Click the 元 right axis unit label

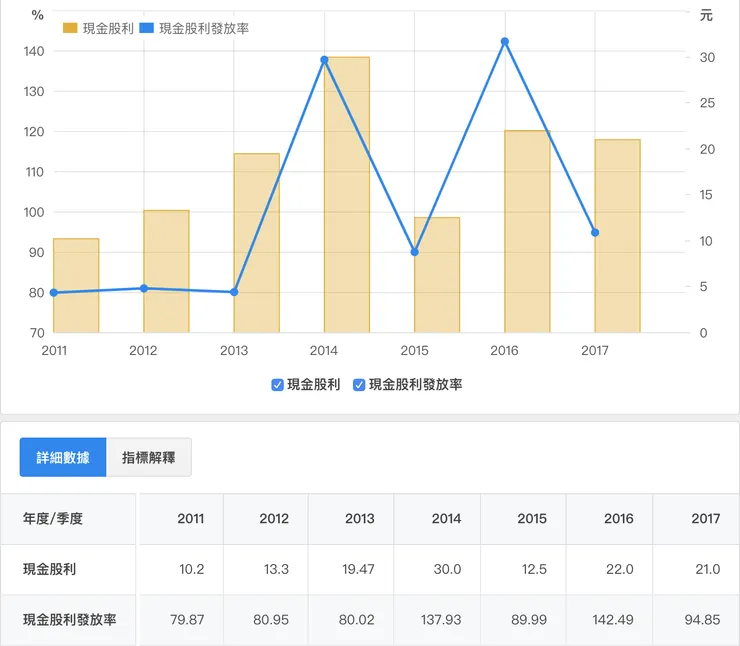[706, 16]
